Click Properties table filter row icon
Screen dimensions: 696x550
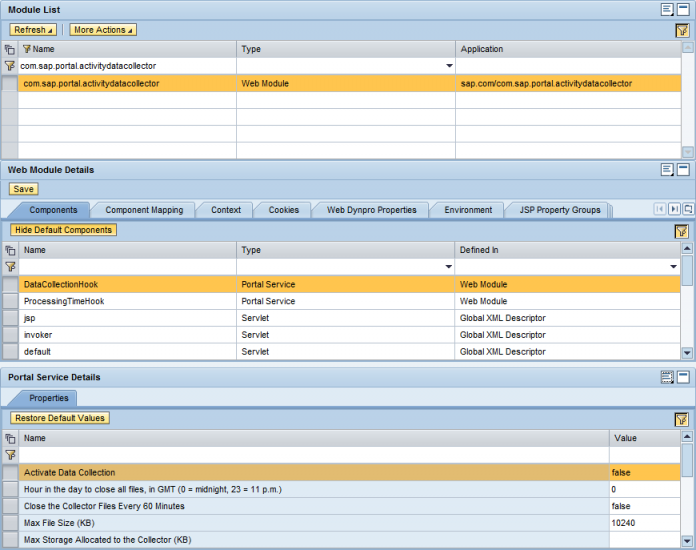10,455
